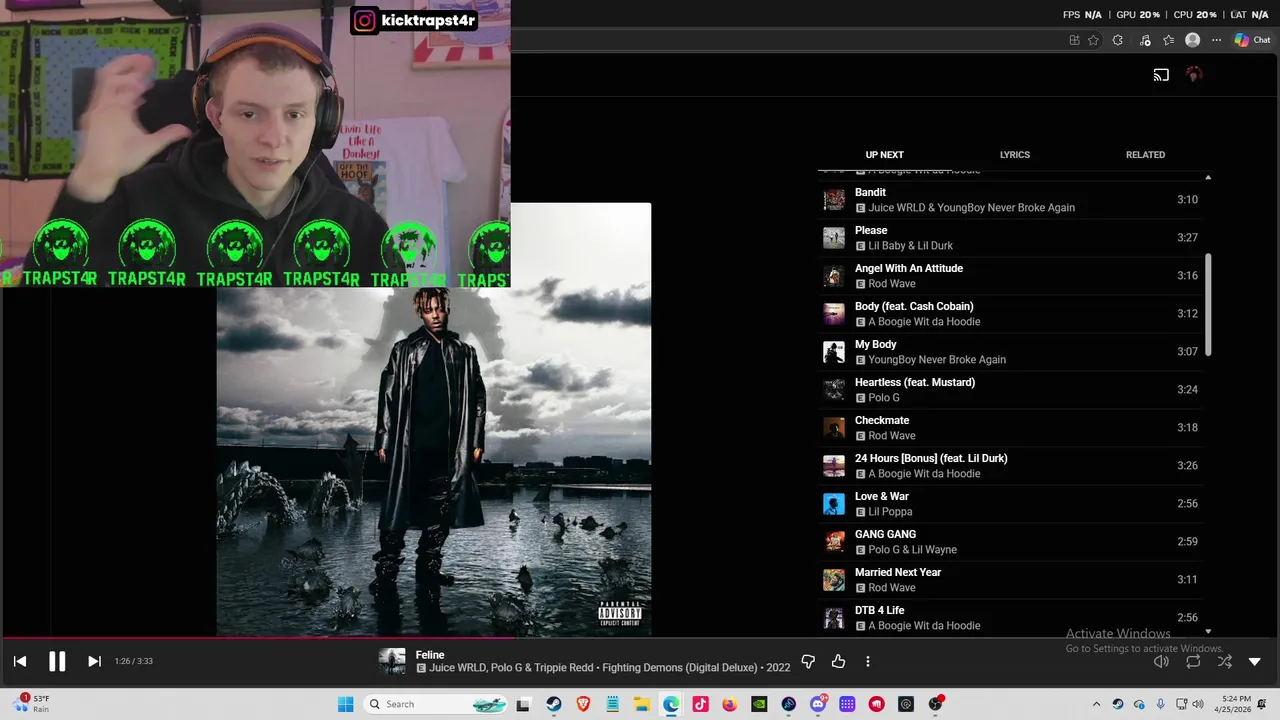
Task: Toggle shuffle in the player bar
Action: tap(1225, 662)
